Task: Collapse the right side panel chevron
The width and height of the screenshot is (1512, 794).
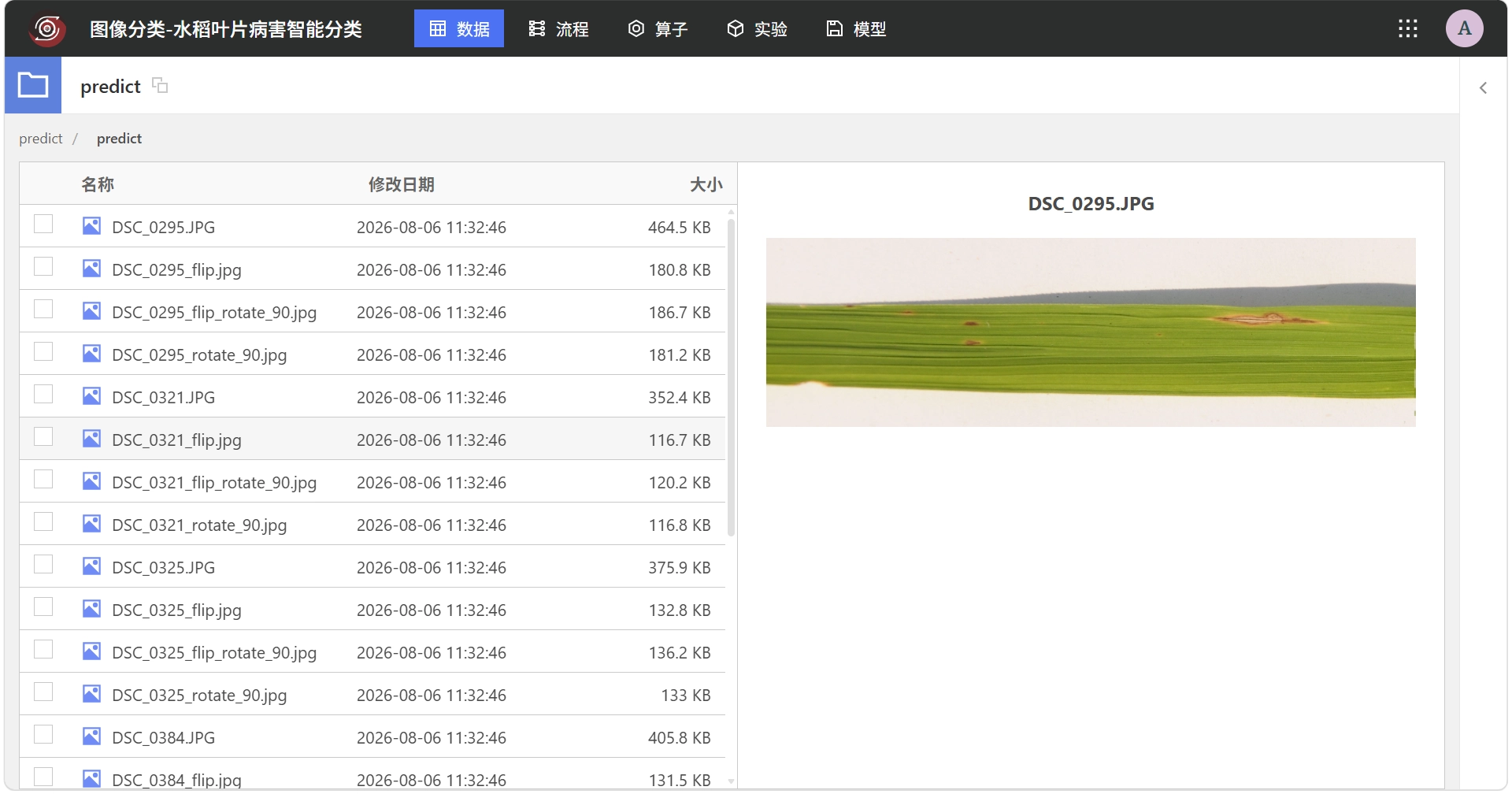Action: pyautogui.click(x=1483, y=87)
